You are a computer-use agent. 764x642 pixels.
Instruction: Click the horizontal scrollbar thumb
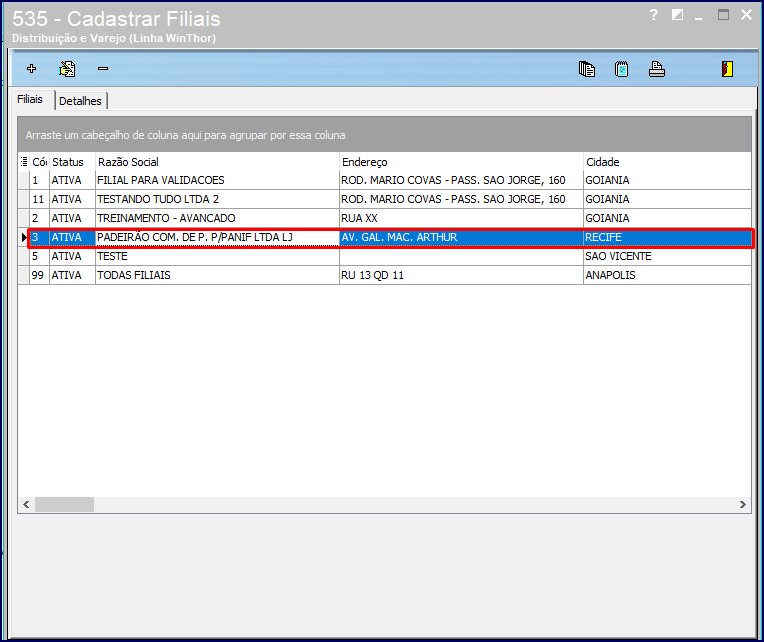64,505
